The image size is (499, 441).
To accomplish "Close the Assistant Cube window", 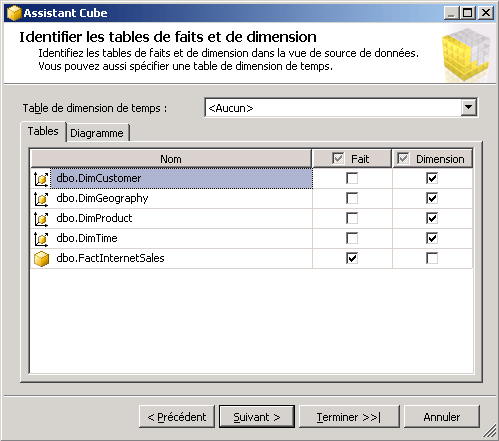I will pos(486,13).
